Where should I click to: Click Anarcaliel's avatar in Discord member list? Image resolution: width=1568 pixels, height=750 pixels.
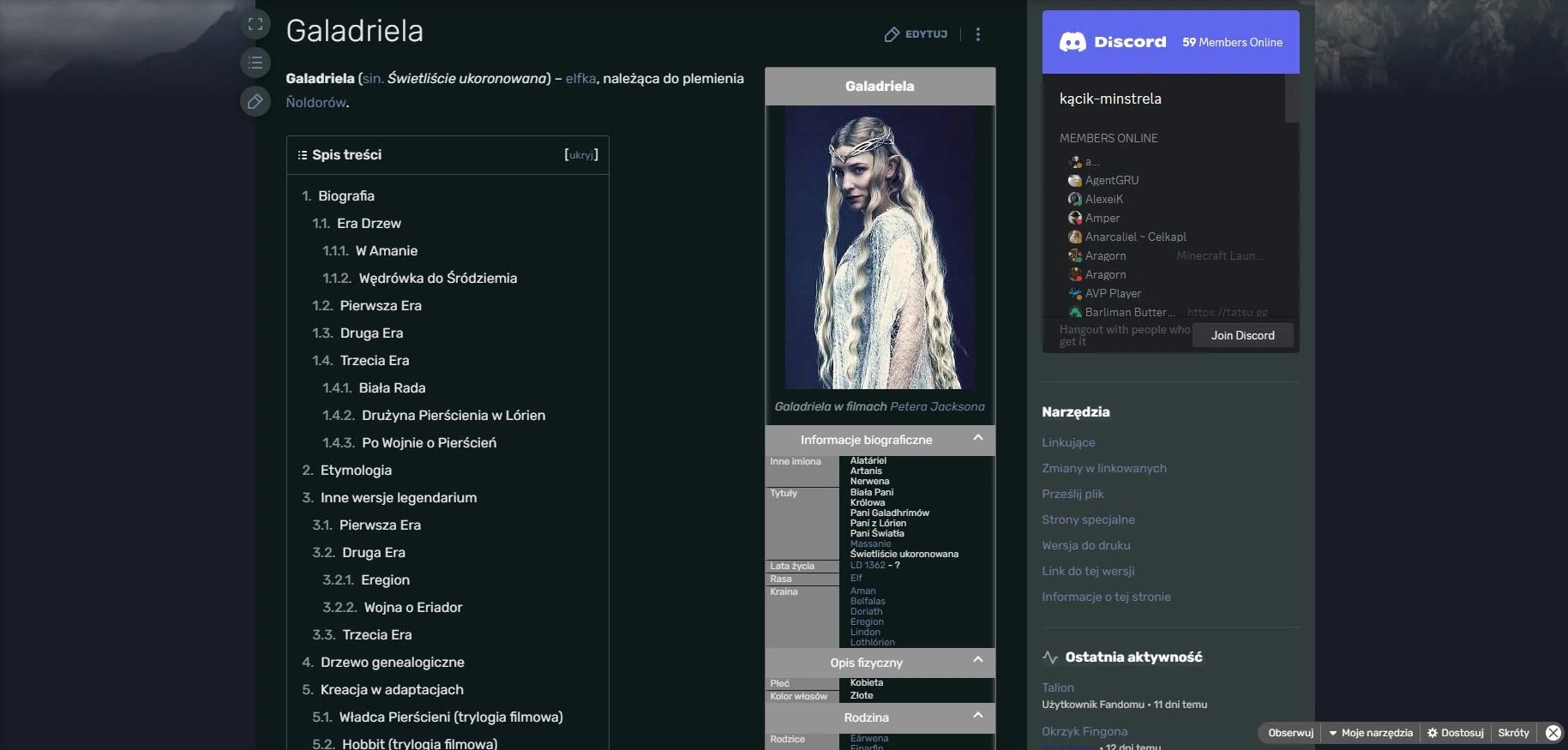[1075, 237]
